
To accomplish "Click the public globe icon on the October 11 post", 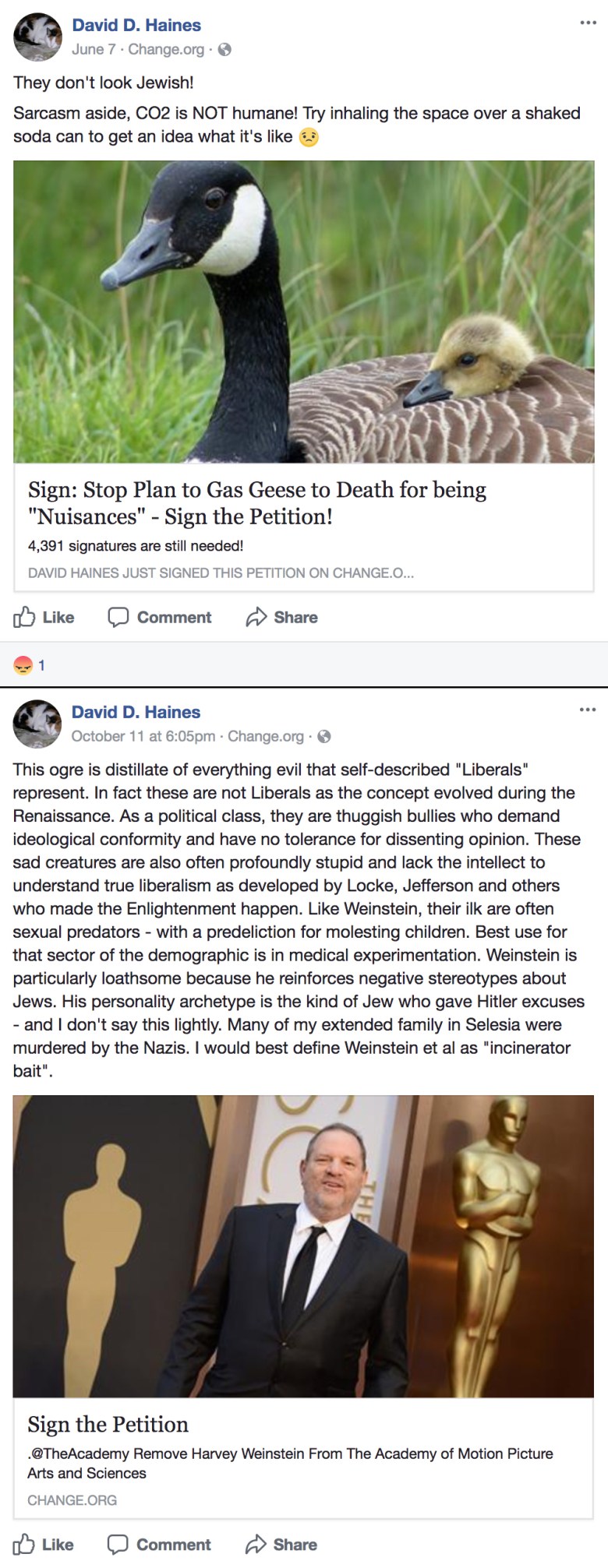I will coord(324,737).
